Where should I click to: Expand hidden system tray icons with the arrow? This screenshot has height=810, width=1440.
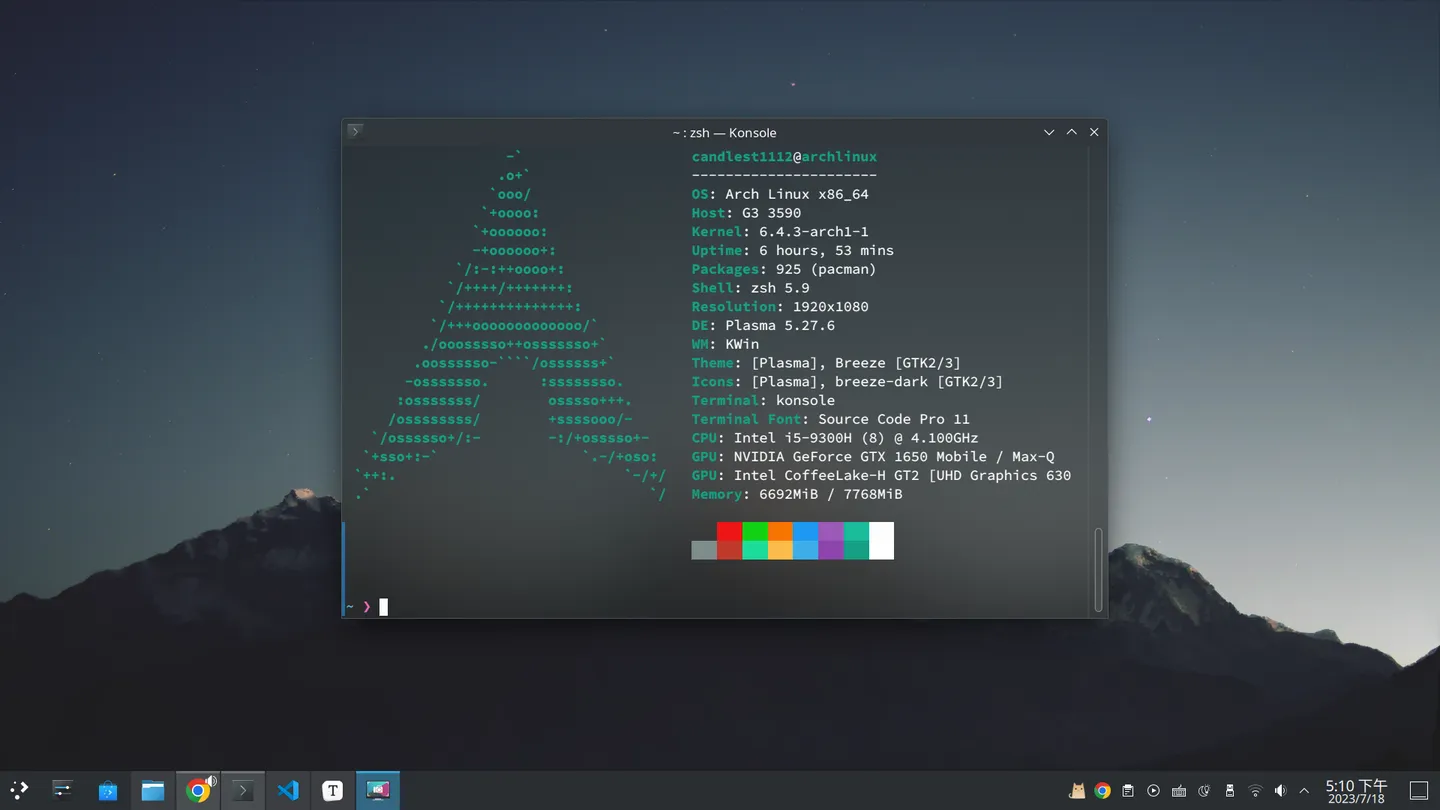[1305, 790]
